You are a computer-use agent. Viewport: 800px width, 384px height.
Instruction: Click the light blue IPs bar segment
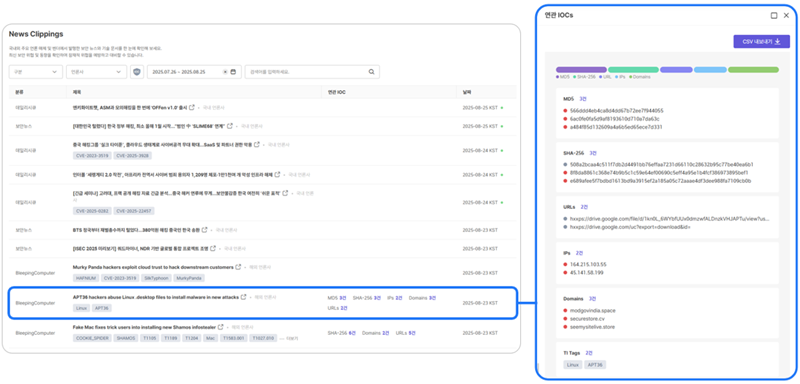click(710, 69)
